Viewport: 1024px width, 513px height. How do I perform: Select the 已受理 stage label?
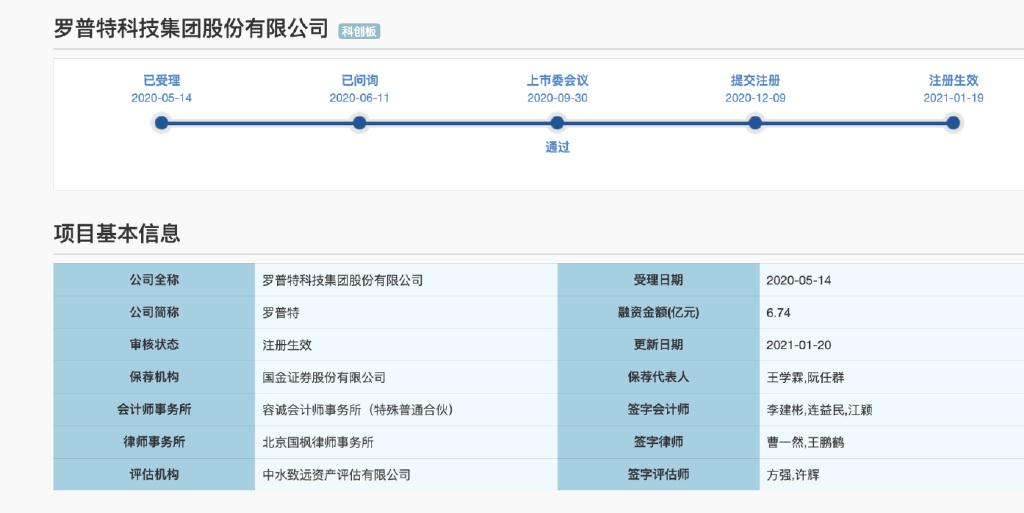(x=161, y=80)
